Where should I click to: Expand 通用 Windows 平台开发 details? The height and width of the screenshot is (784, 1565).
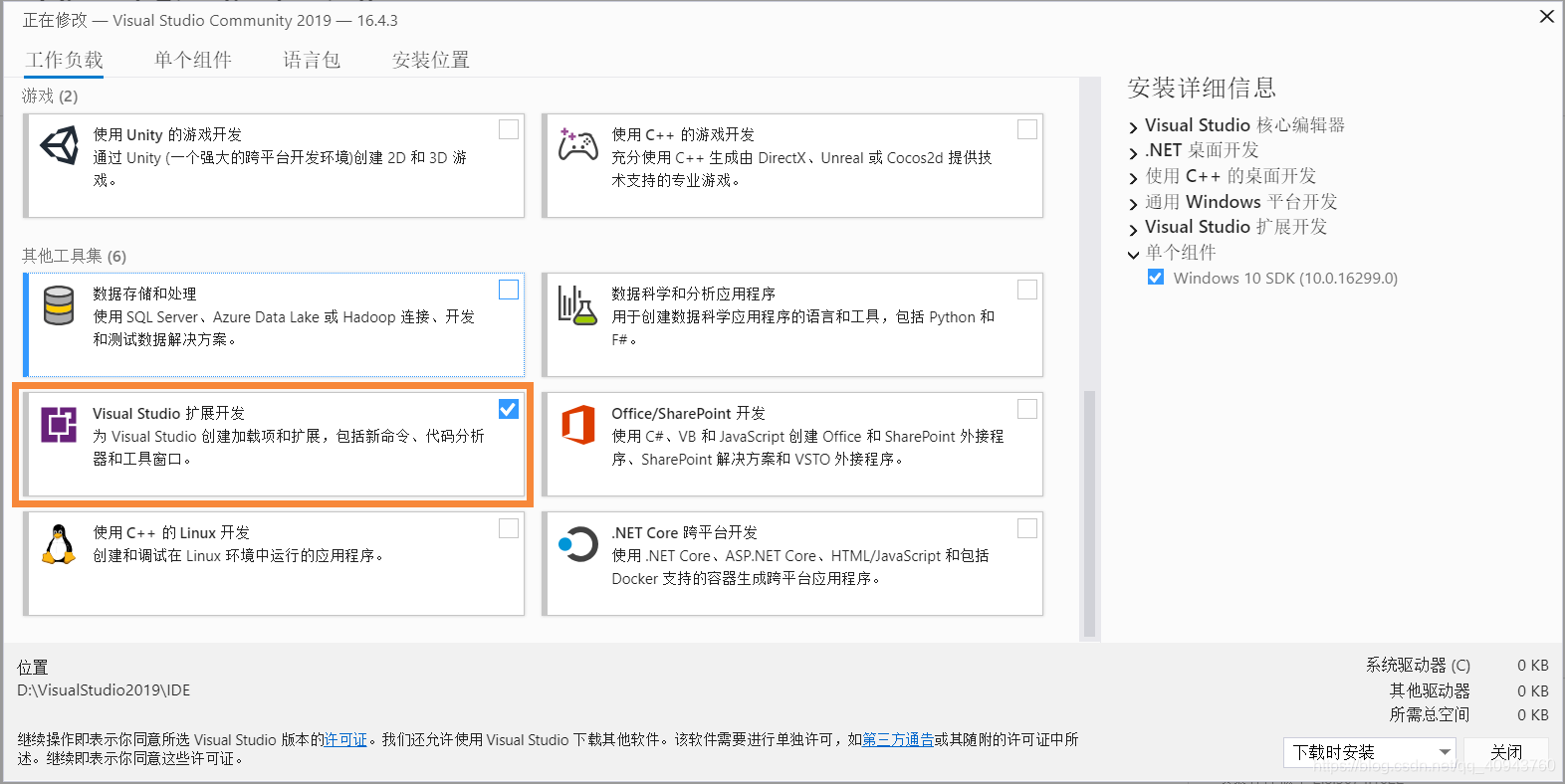1133,204
